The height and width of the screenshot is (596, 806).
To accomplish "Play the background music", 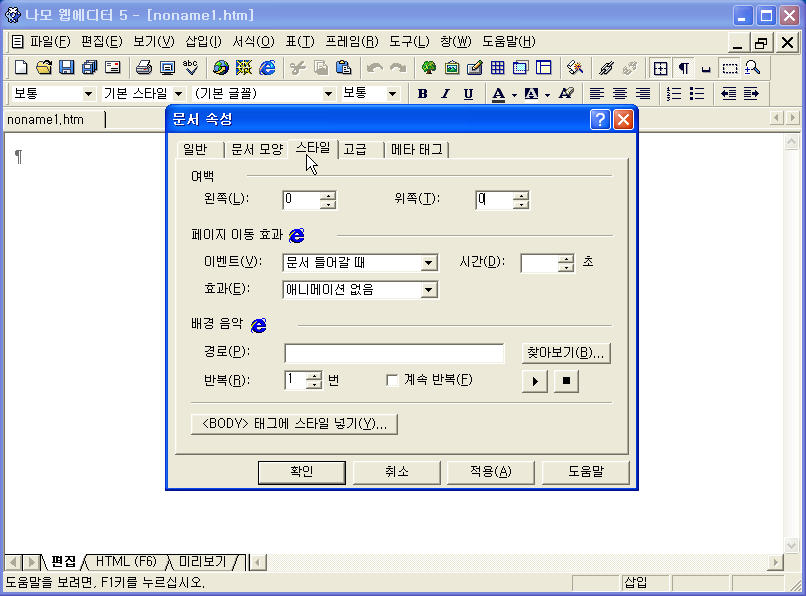I will point(535,382).
